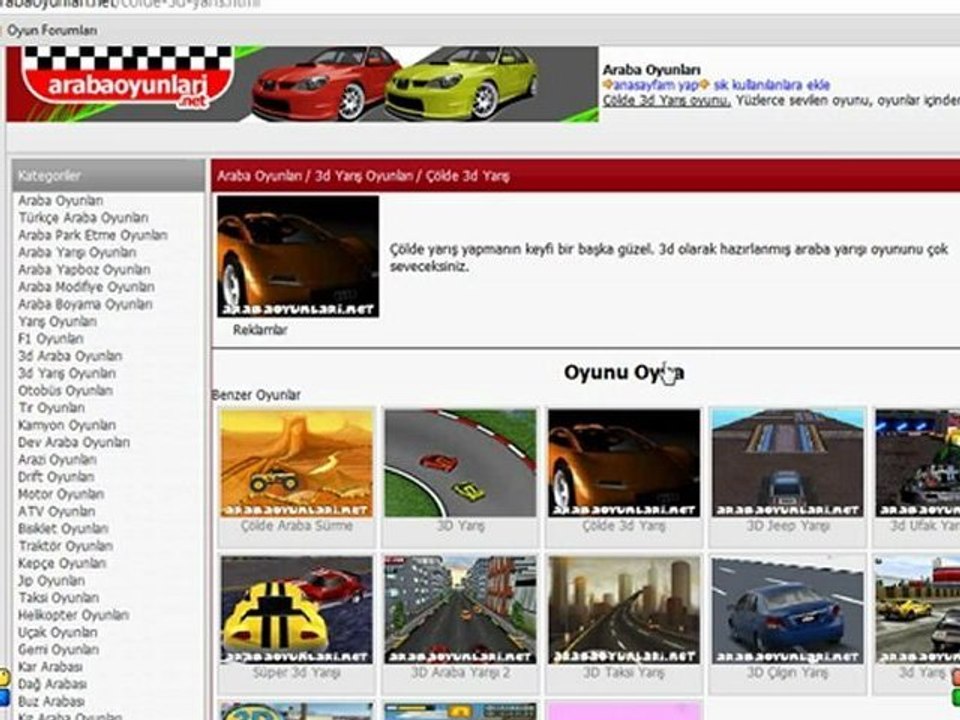Open Bisiklet Oyunları category
This screenshot has width=960, height=720.
pyautogui.click(x=63, y=528)
